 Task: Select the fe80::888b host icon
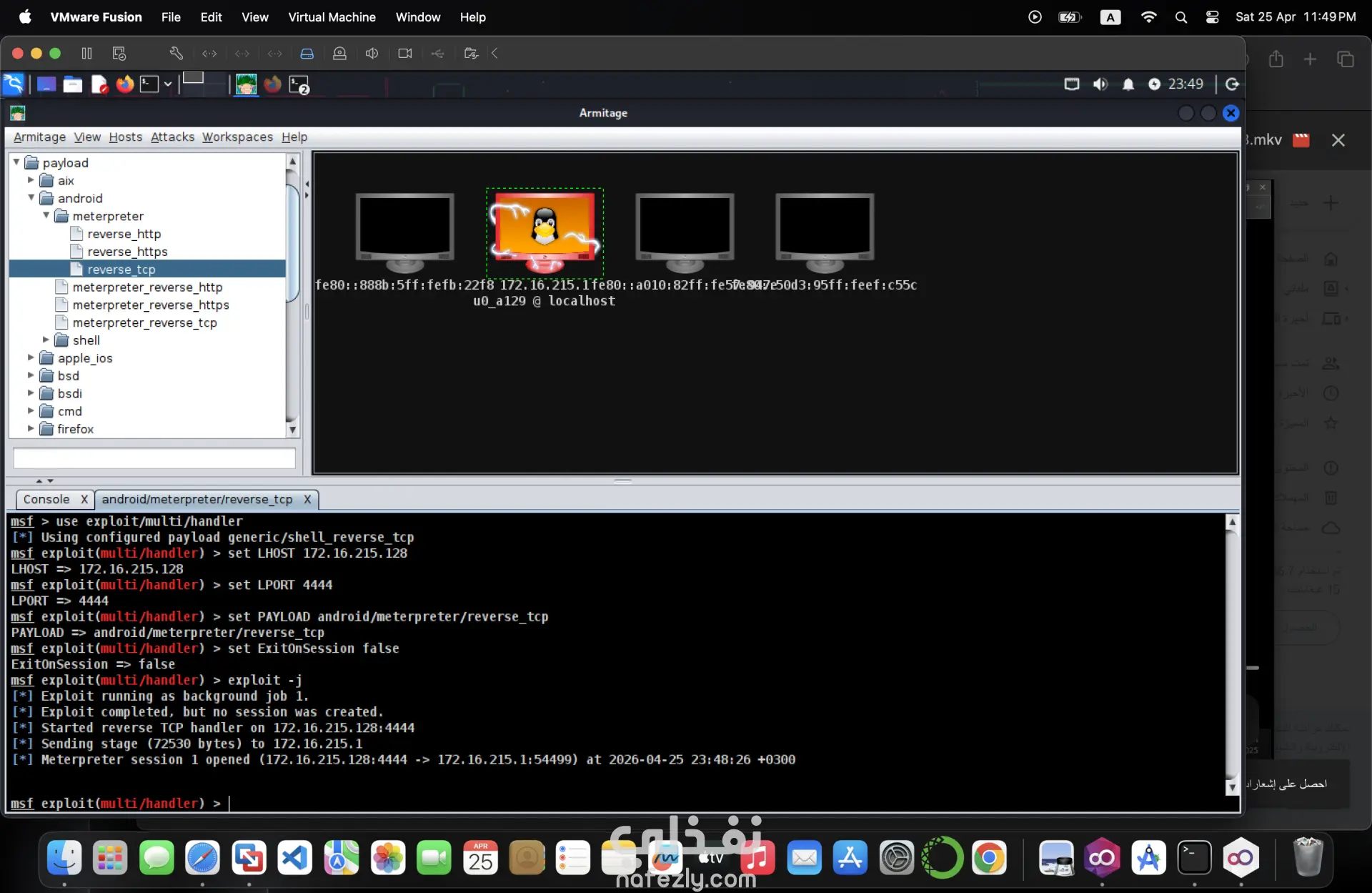click(405, 233)
